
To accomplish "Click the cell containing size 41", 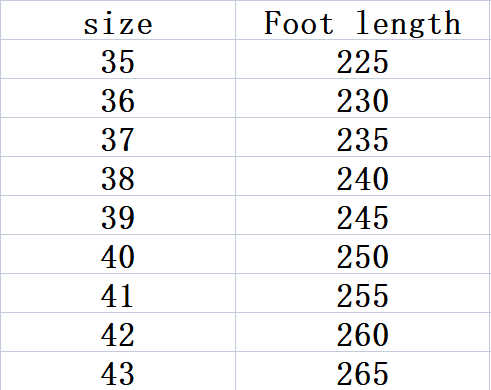I will (118, 293).
